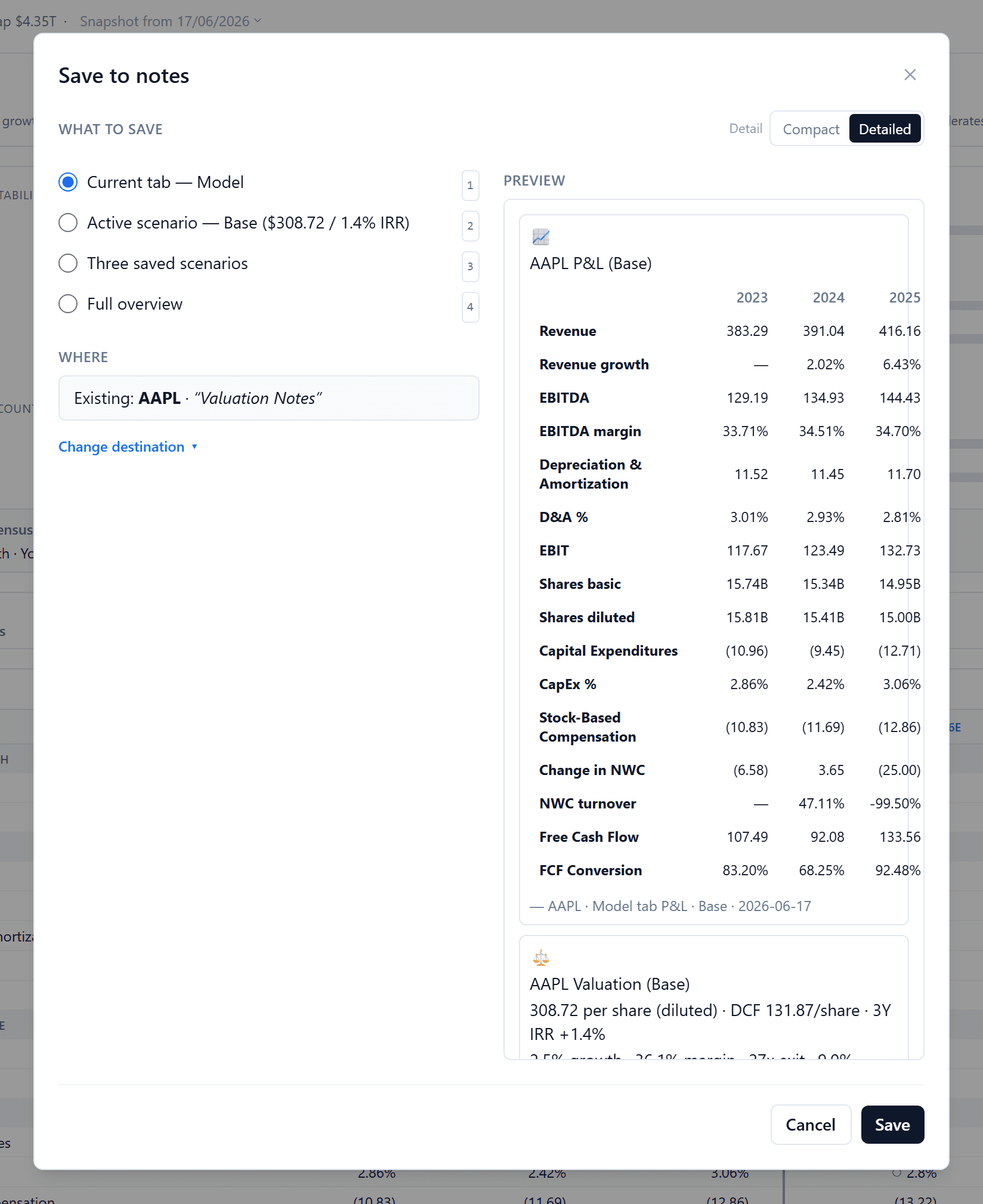The width and height of the screenshot is (983, 1204).
Task: Click the EBITDA row label
Action: (564, 398)
